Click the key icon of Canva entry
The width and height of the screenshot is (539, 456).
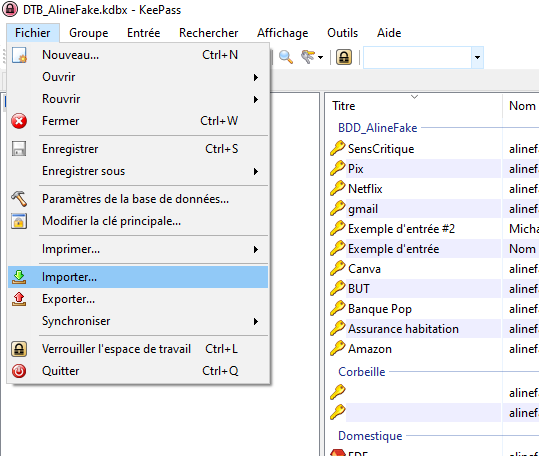(338, 268)
